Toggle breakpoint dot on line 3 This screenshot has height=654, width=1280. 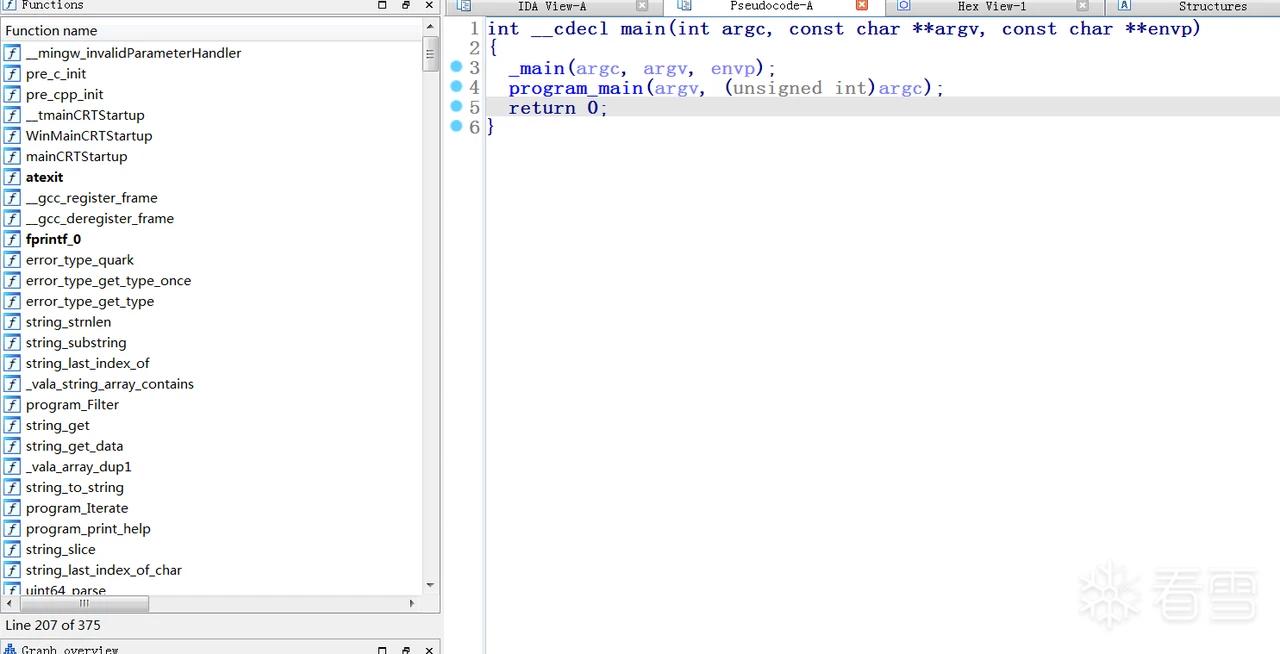456,67
